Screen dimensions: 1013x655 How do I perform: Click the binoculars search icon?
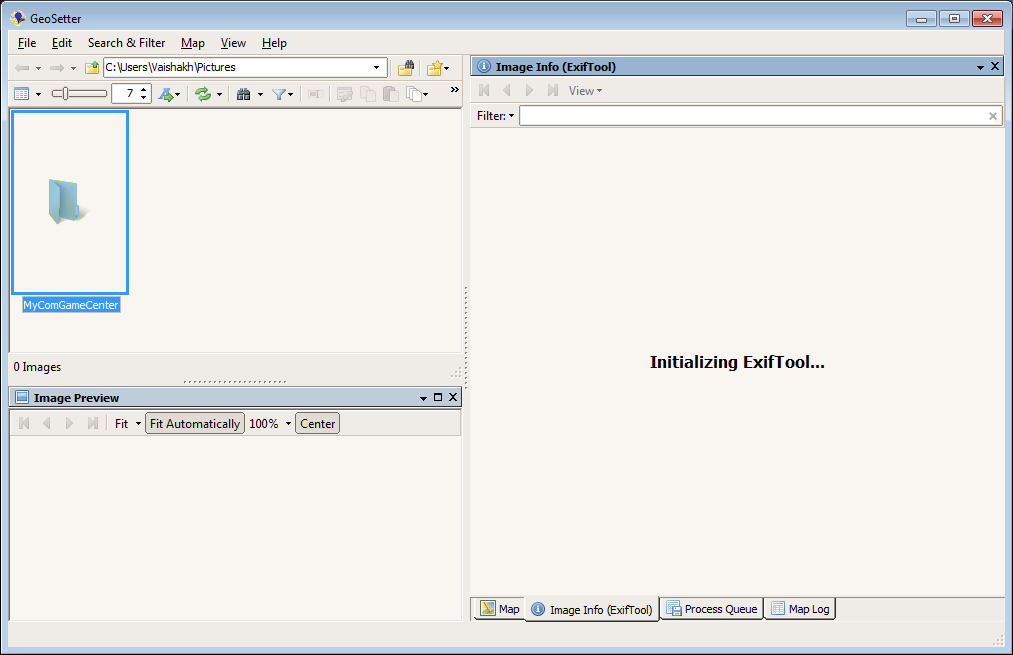click(x=245, y=93)
